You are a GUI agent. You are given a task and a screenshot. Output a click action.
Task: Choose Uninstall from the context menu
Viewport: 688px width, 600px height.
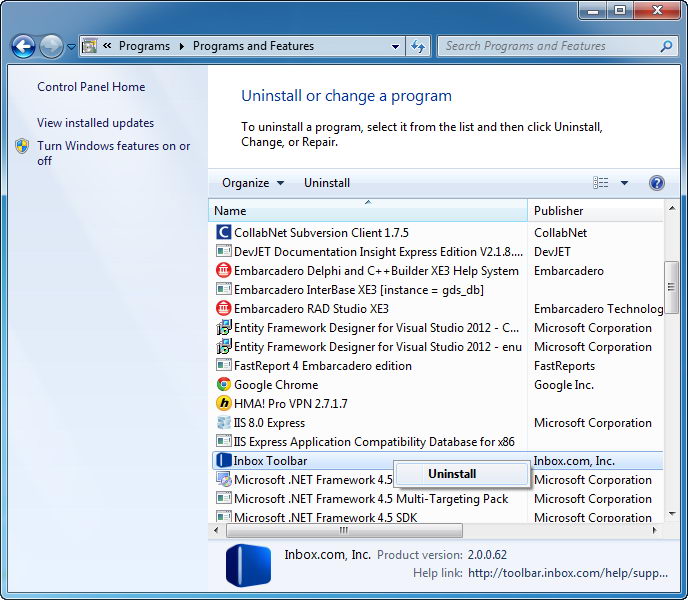[461, 474]
